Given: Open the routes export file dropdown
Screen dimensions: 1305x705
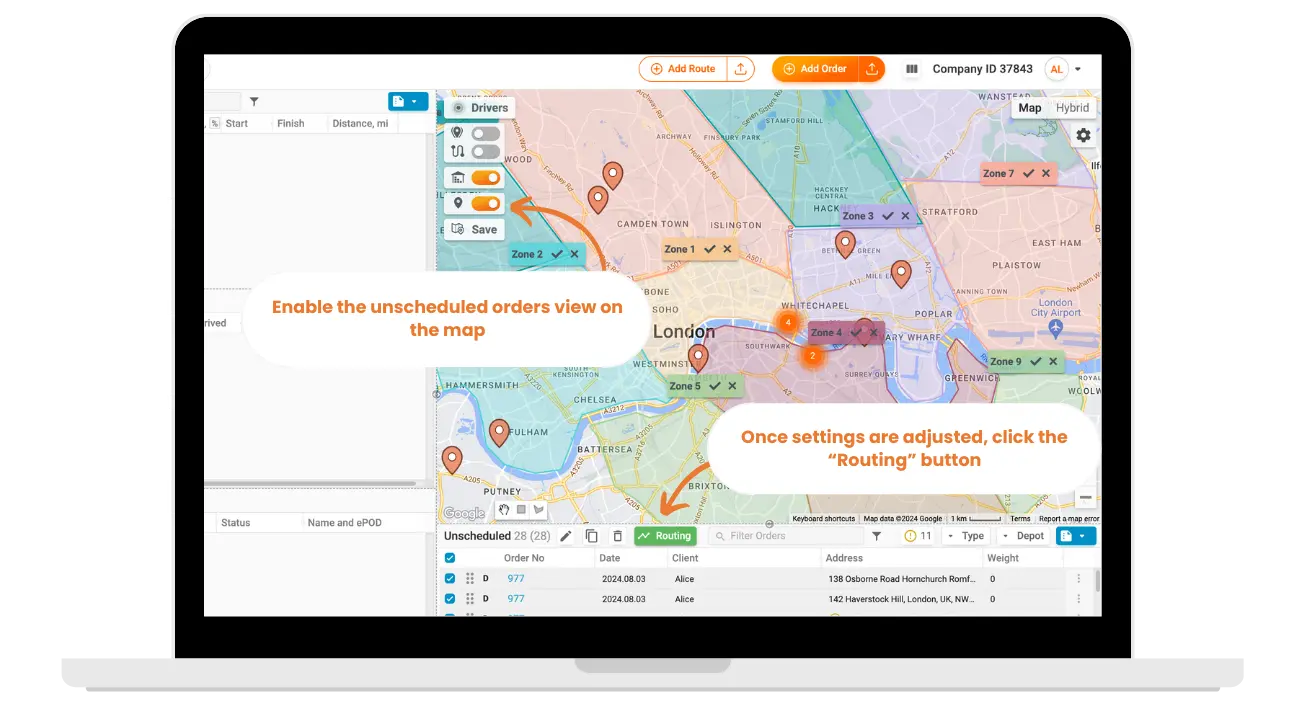Looking at the screenshot, I should tap(408, 101).
